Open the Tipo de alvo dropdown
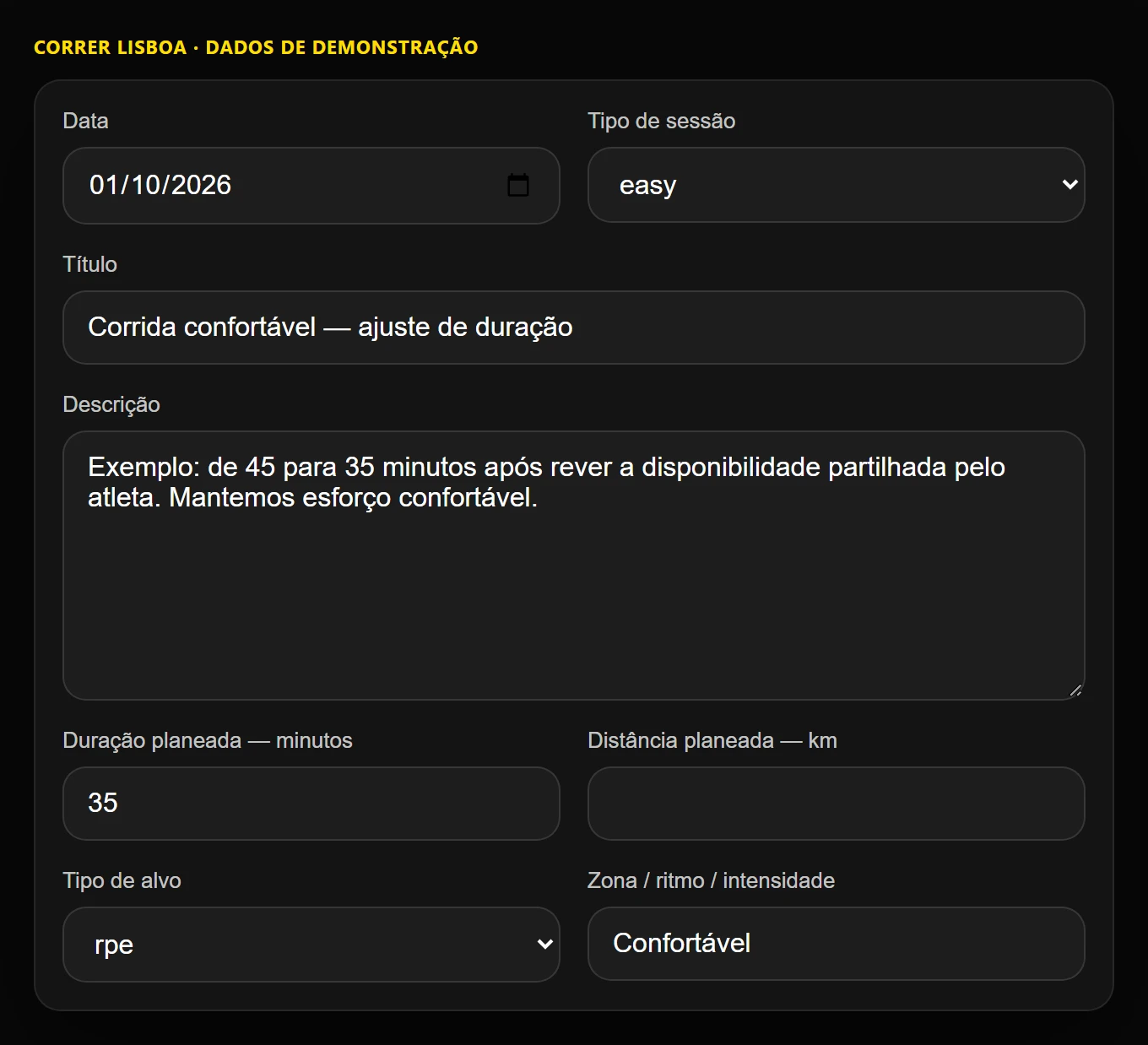Image resolution: width=1148 pixels, height=1045 pixels. click(x=311, y=945)
